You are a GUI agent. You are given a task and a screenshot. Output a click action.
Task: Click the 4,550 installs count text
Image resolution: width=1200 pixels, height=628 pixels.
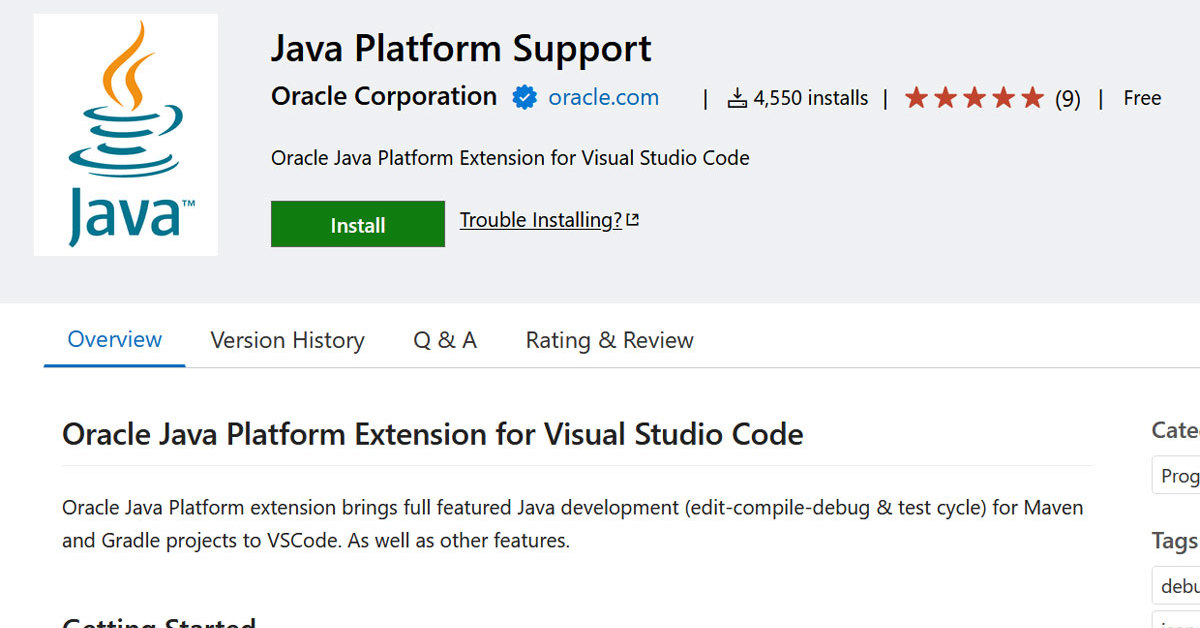pos(810,98)
